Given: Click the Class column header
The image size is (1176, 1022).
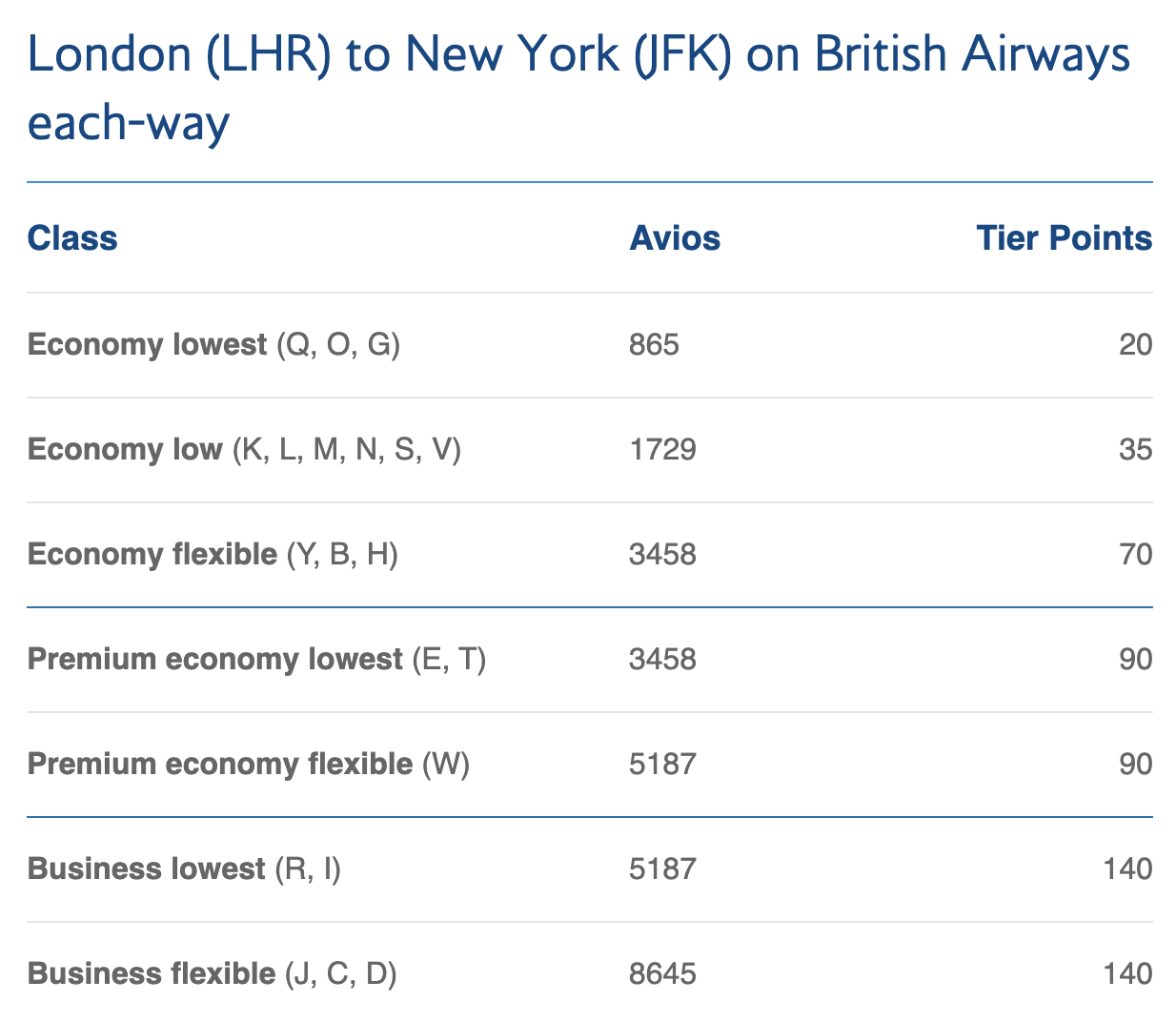Looking at the screenshot, I should click(x=72, y=238).
